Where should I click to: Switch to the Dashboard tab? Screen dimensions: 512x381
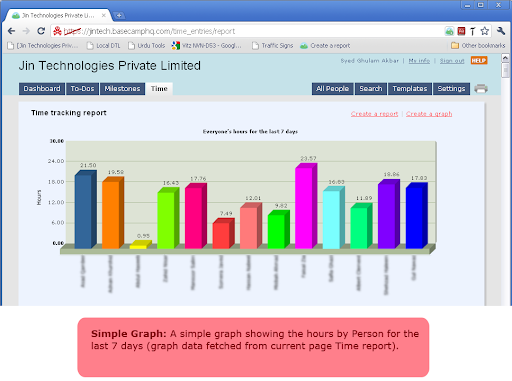[42, 89]
